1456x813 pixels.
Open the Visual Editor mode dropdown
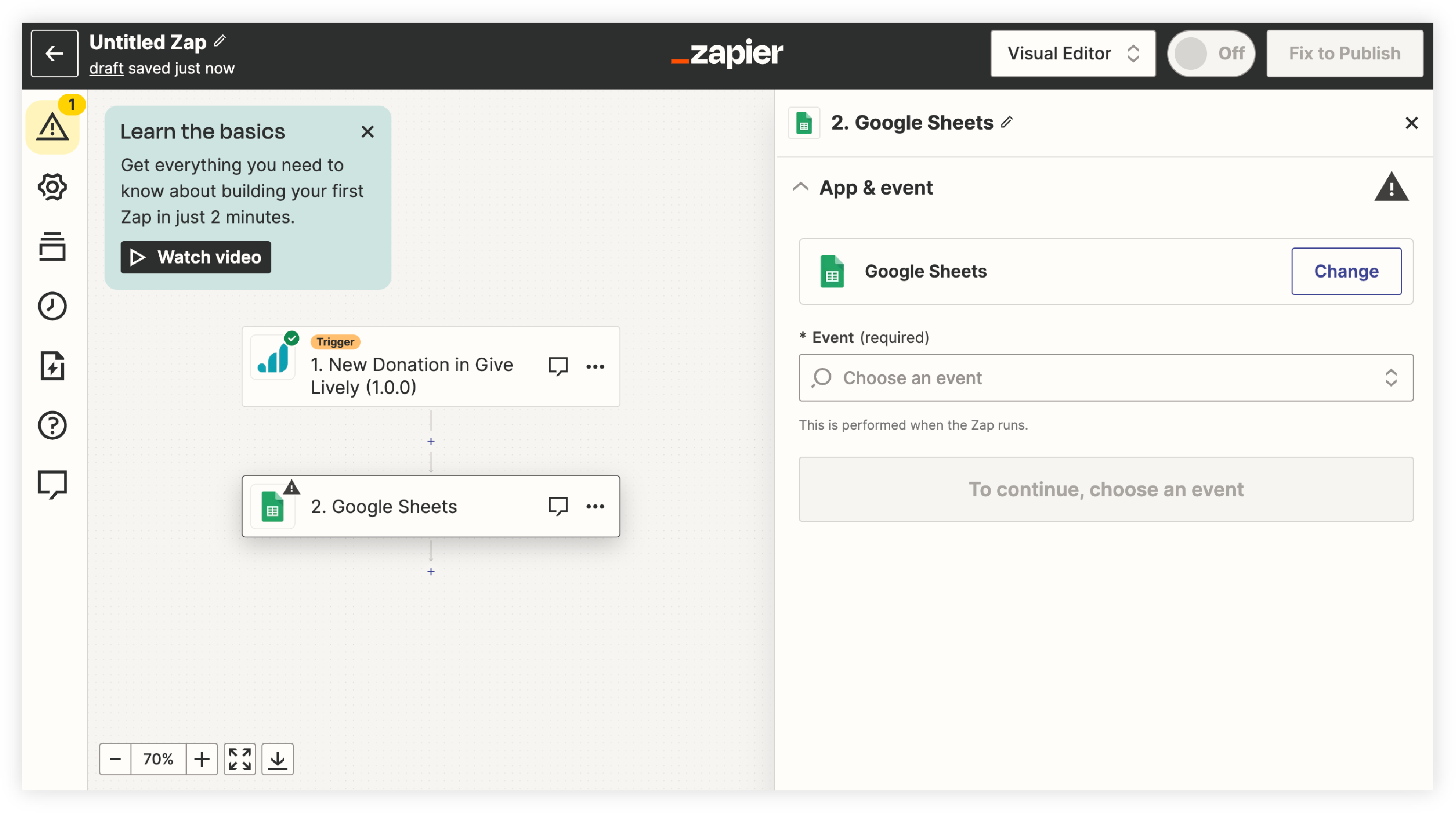pyautogui.click(x=1073, y=53)
